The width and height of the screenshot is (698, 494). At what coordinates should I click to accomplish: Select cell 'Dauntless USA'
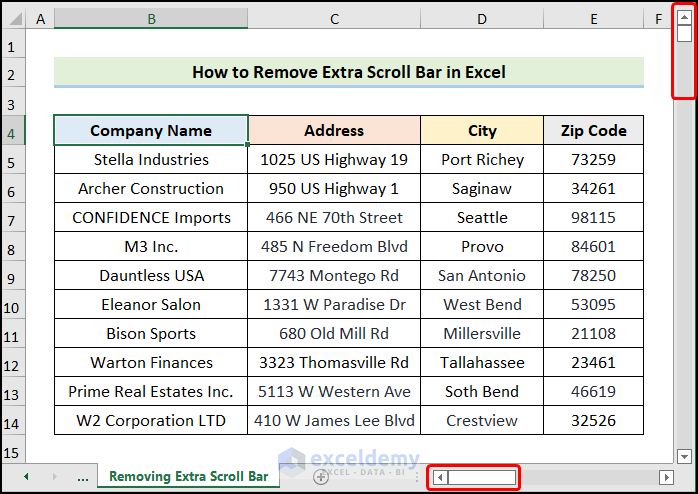(x=151, y=275)
